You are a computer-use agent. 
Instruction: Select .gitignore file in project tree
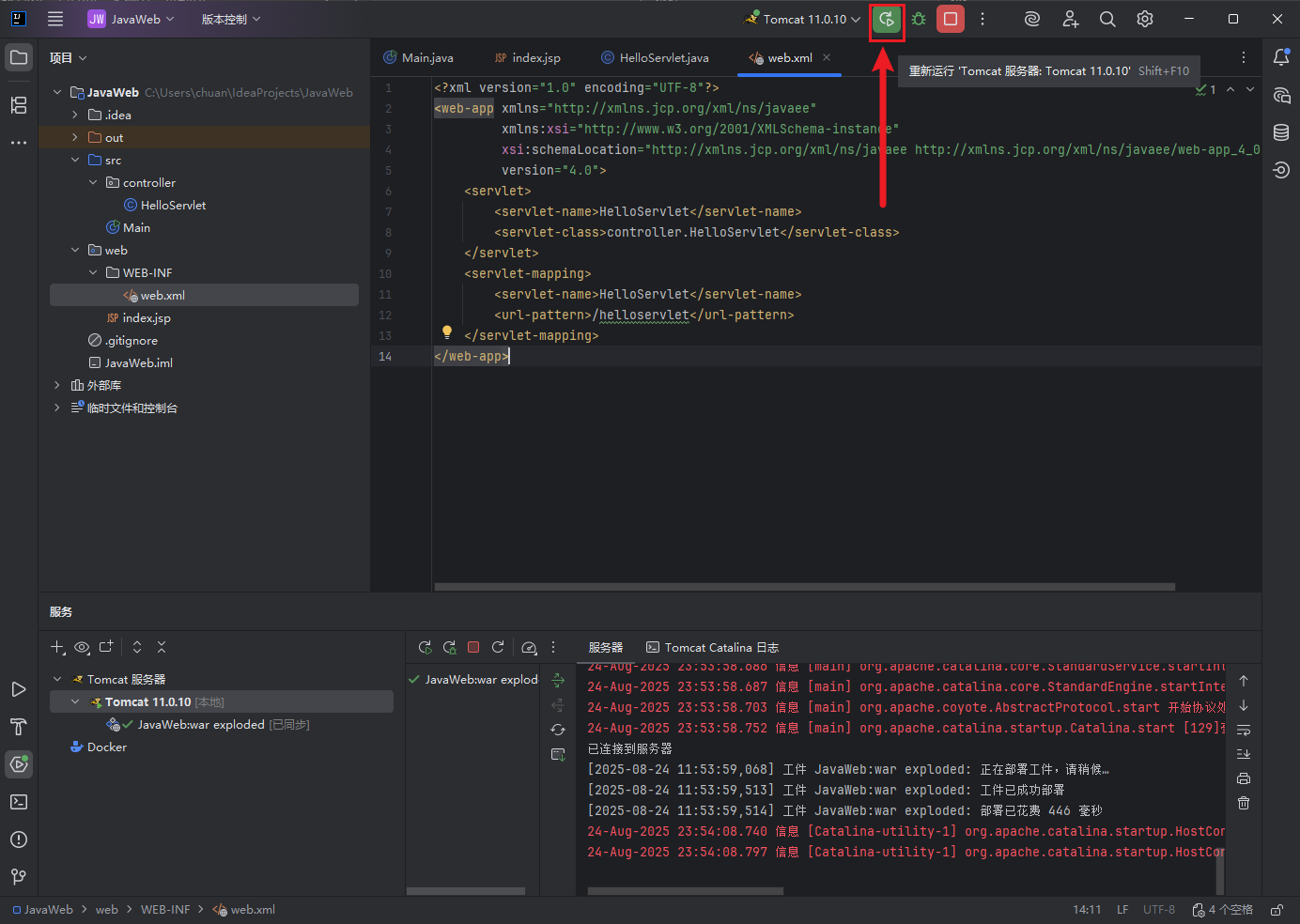122,340
